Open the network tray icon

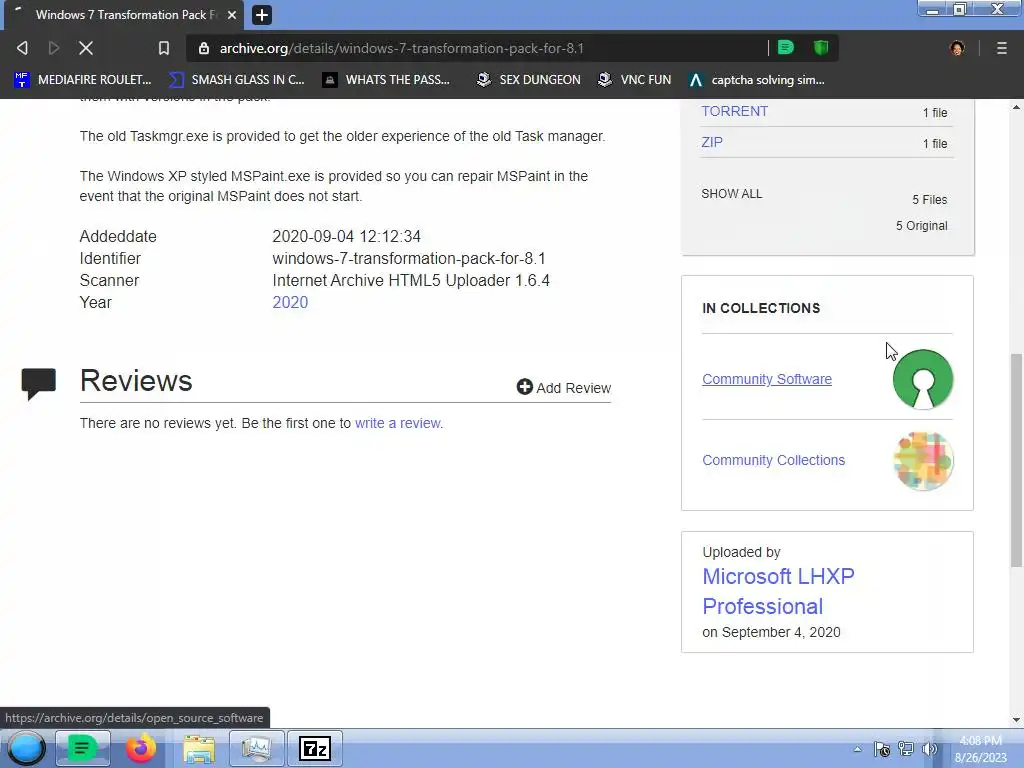(x=906, y=749)
